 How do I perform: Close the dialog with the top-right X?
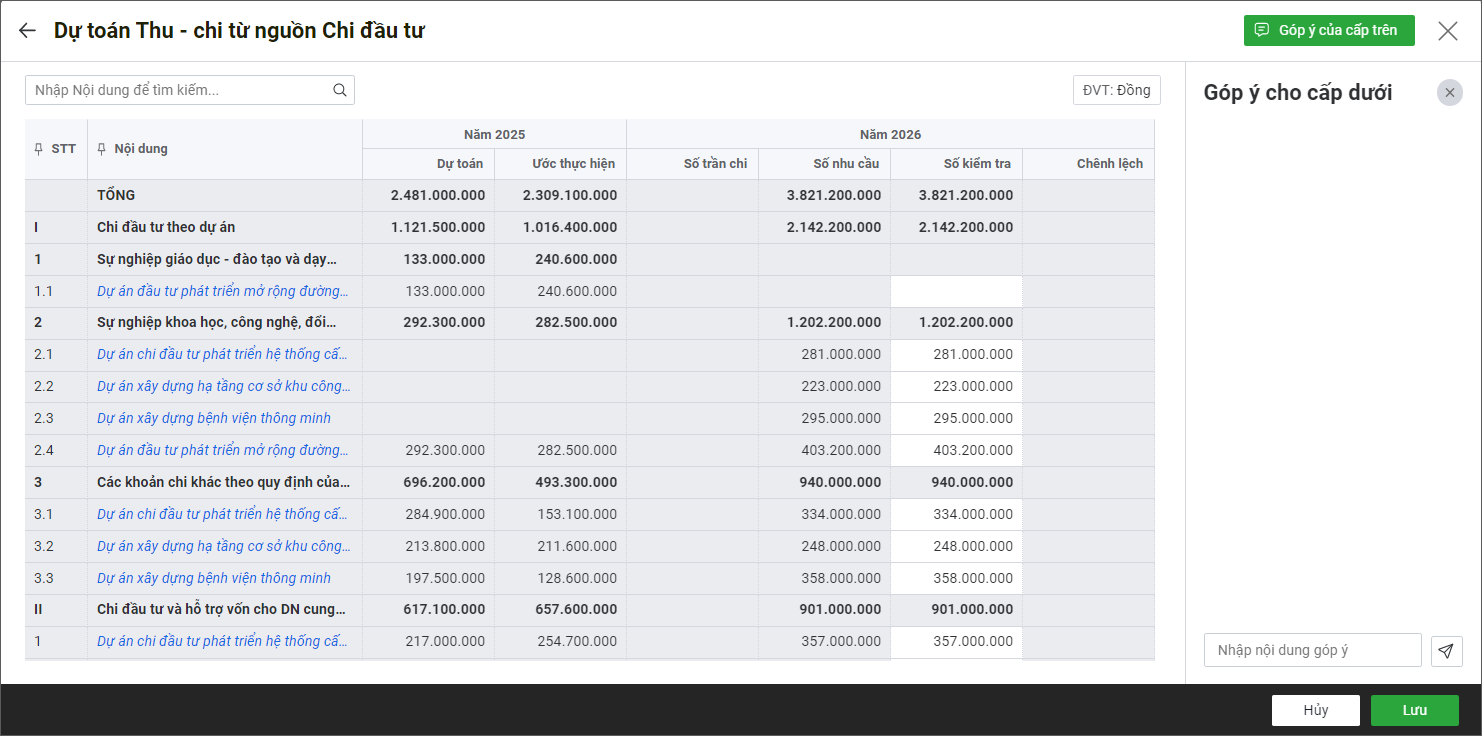pyautogui.click(x=1447, y=31)
